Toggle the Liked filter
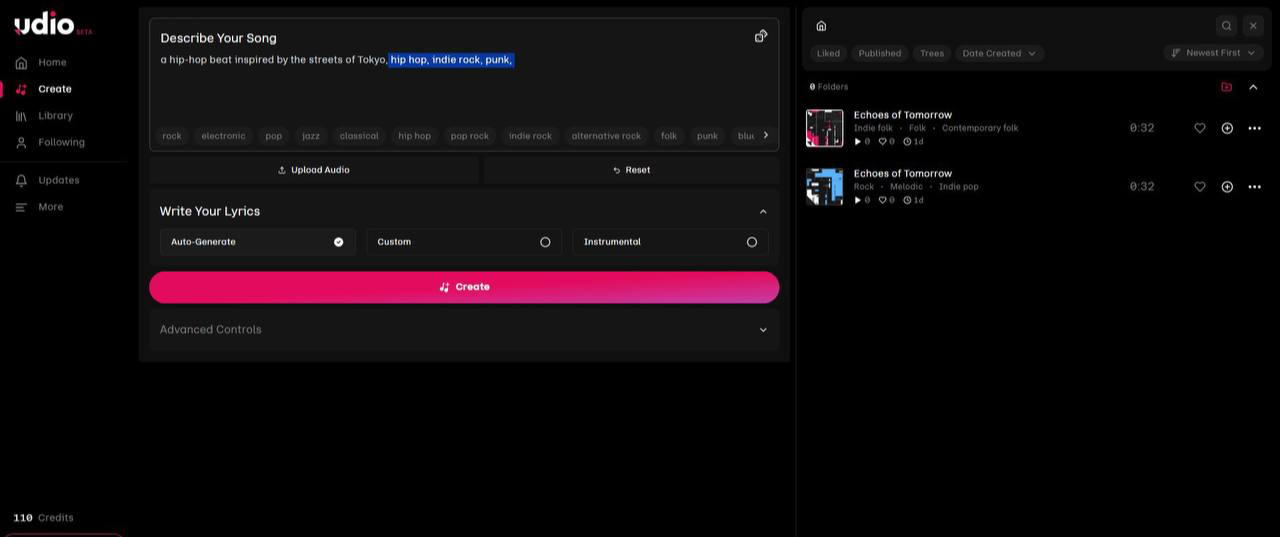1280x537 pixels. click(828, 53)
